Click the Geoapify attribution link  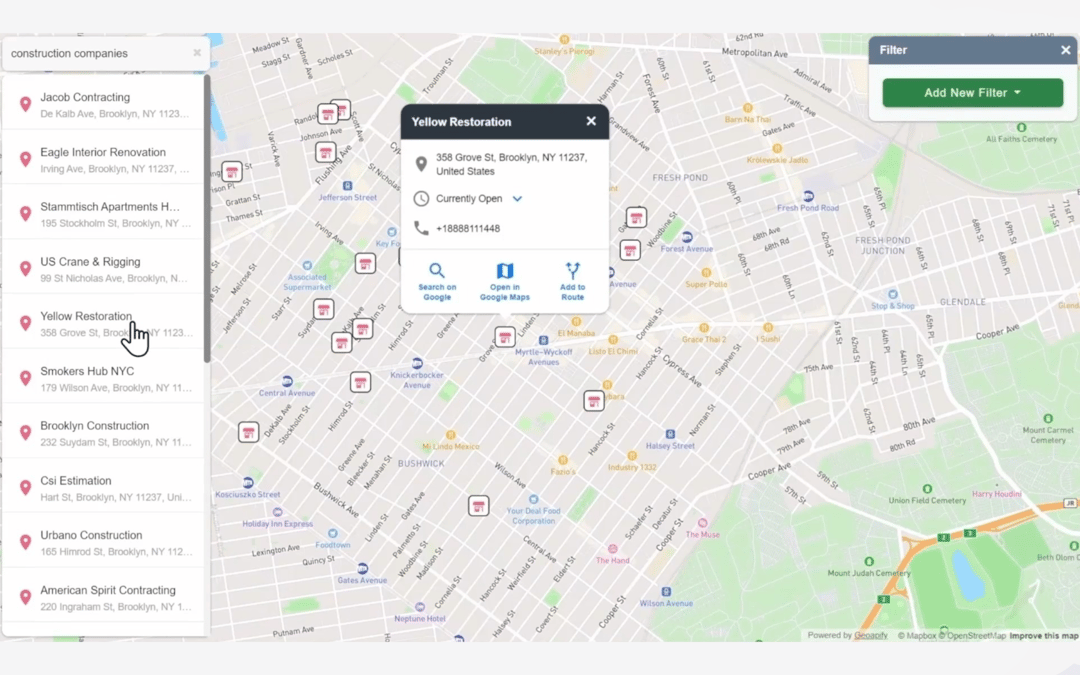coord(870,635)
